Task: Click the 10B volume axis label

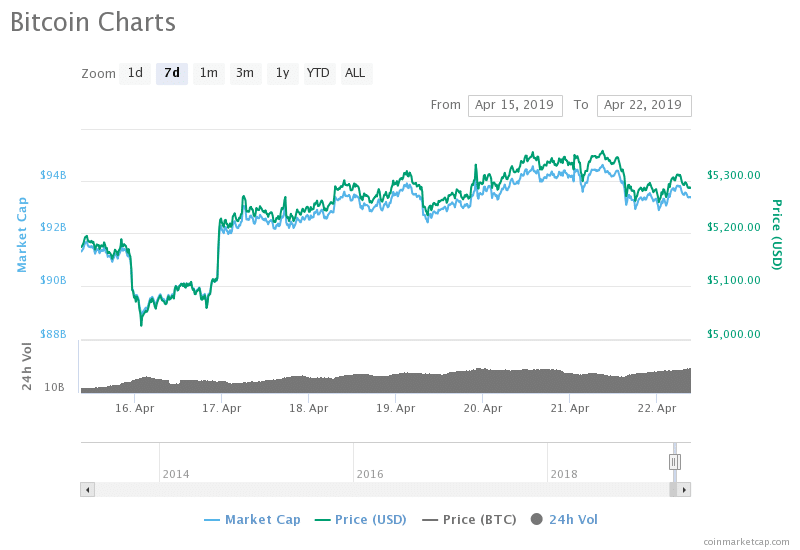Action: (54, 388)
